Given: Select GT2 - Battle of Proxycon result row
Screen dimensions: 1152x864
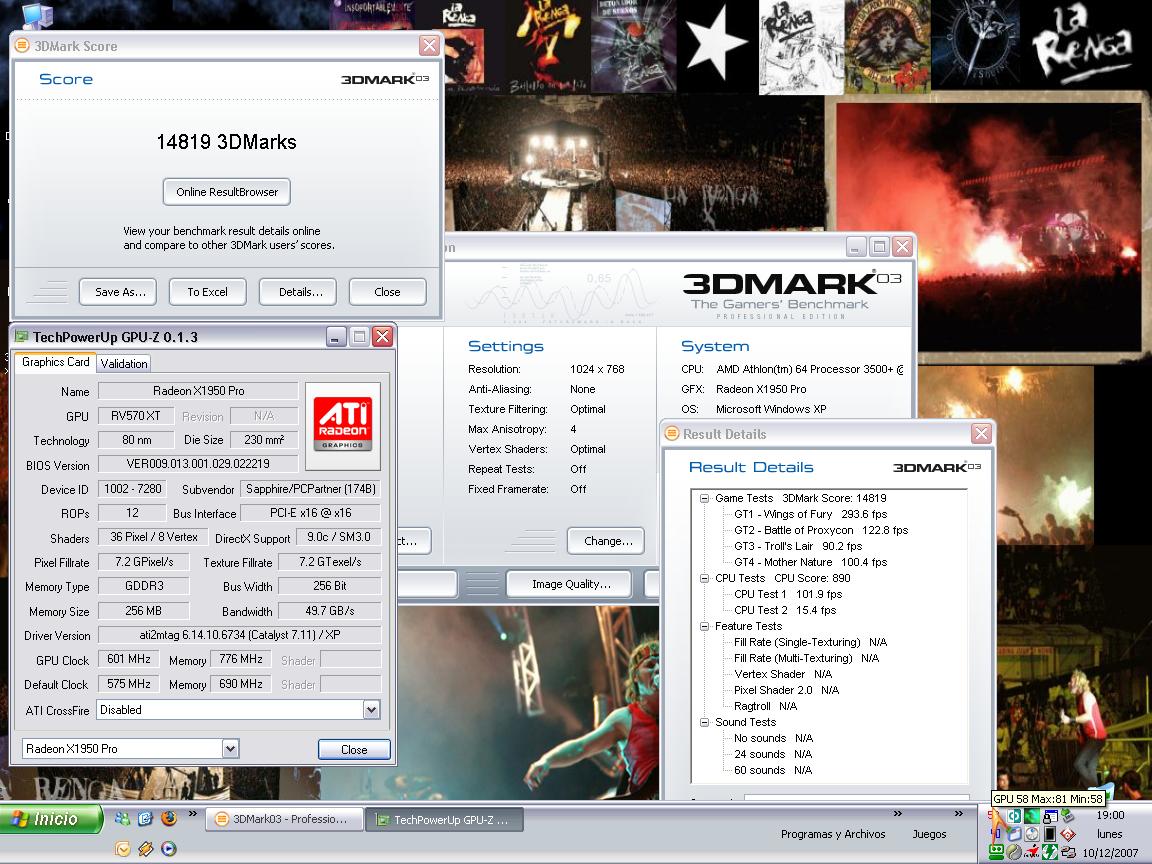Looking at the screenshot, I should (821, 530).
